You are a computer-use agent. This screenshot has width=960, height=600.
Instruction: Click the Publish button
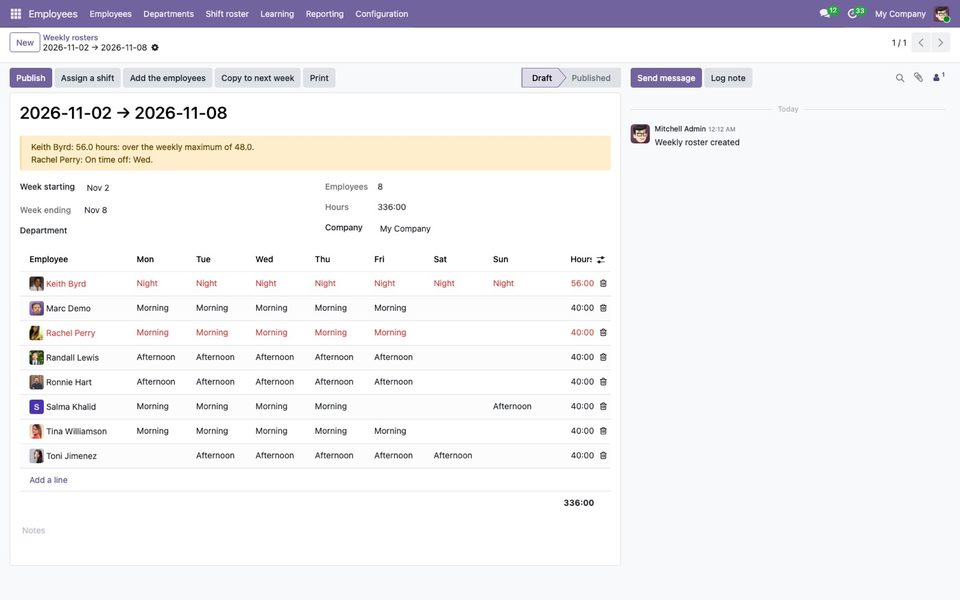(31, 78)
